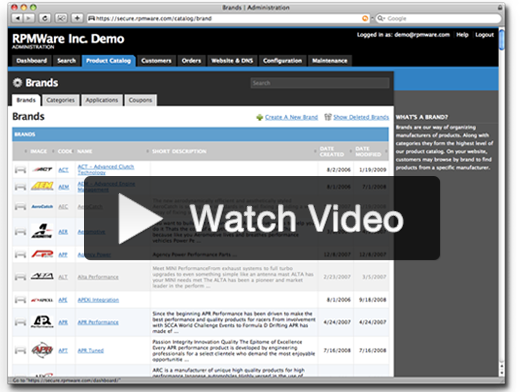
Task: Open the Search navigation tab
Action: click(x=66, y=61)
